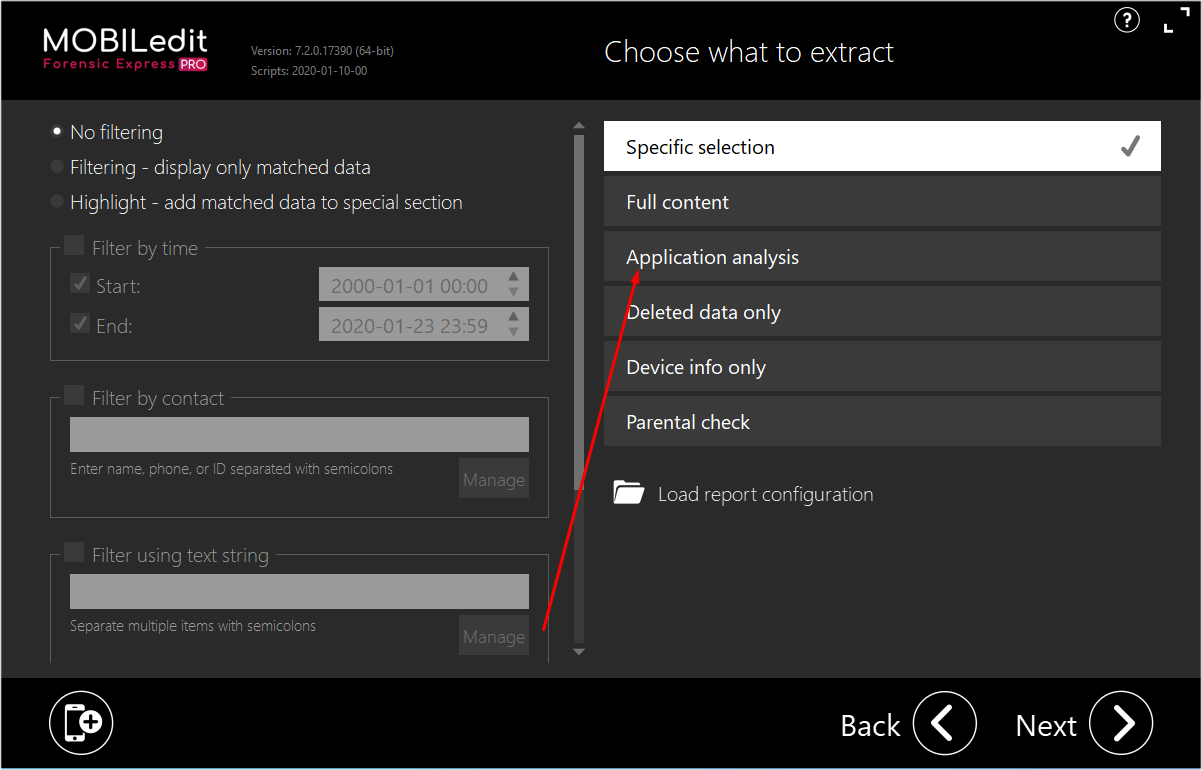Click the scrollbar down arrow of filter panel
The height and width of the screenshot is (770, 1202).
578,652
